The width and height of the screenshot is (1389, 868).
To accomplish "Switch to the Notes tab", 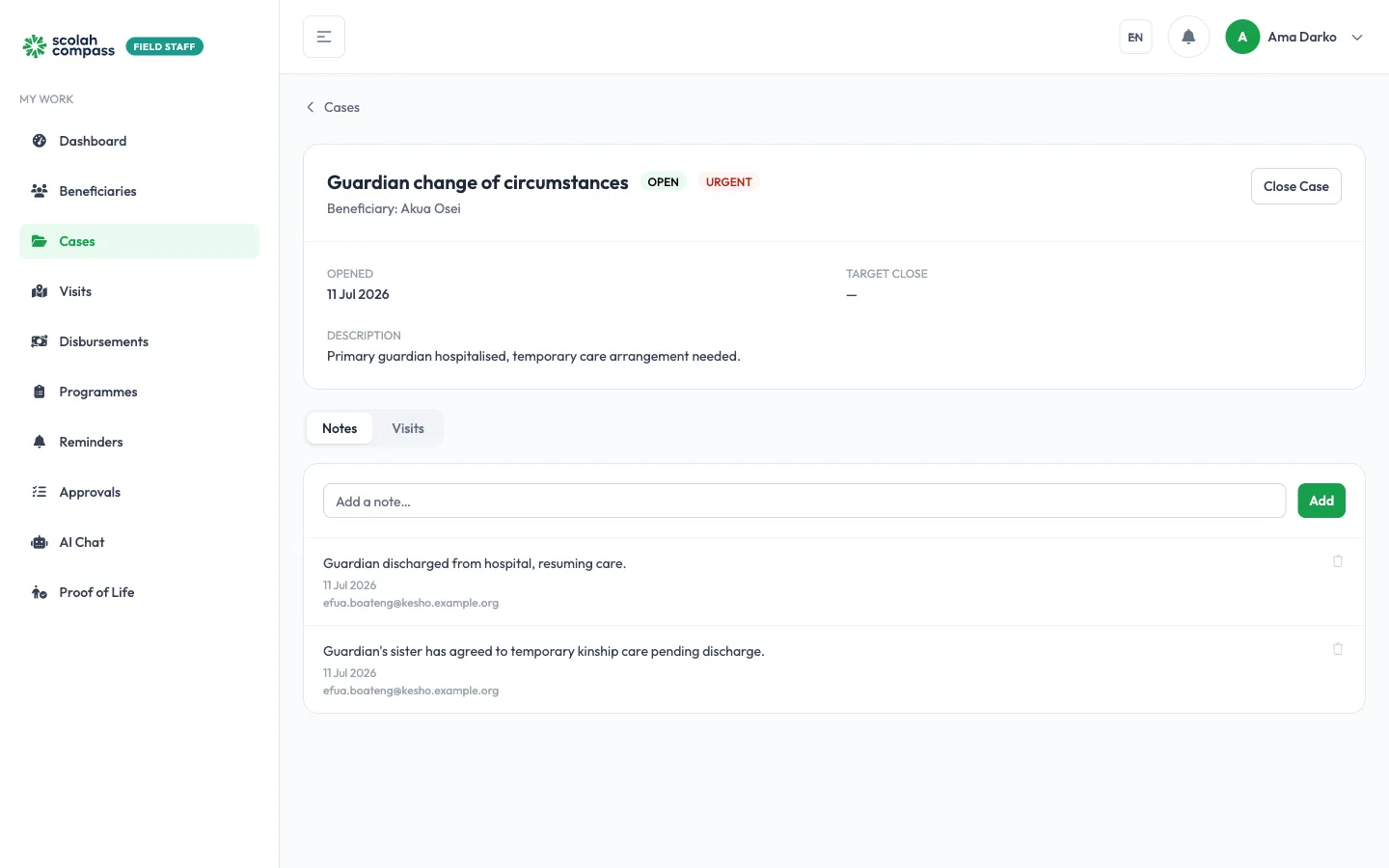I will point(340,428).
